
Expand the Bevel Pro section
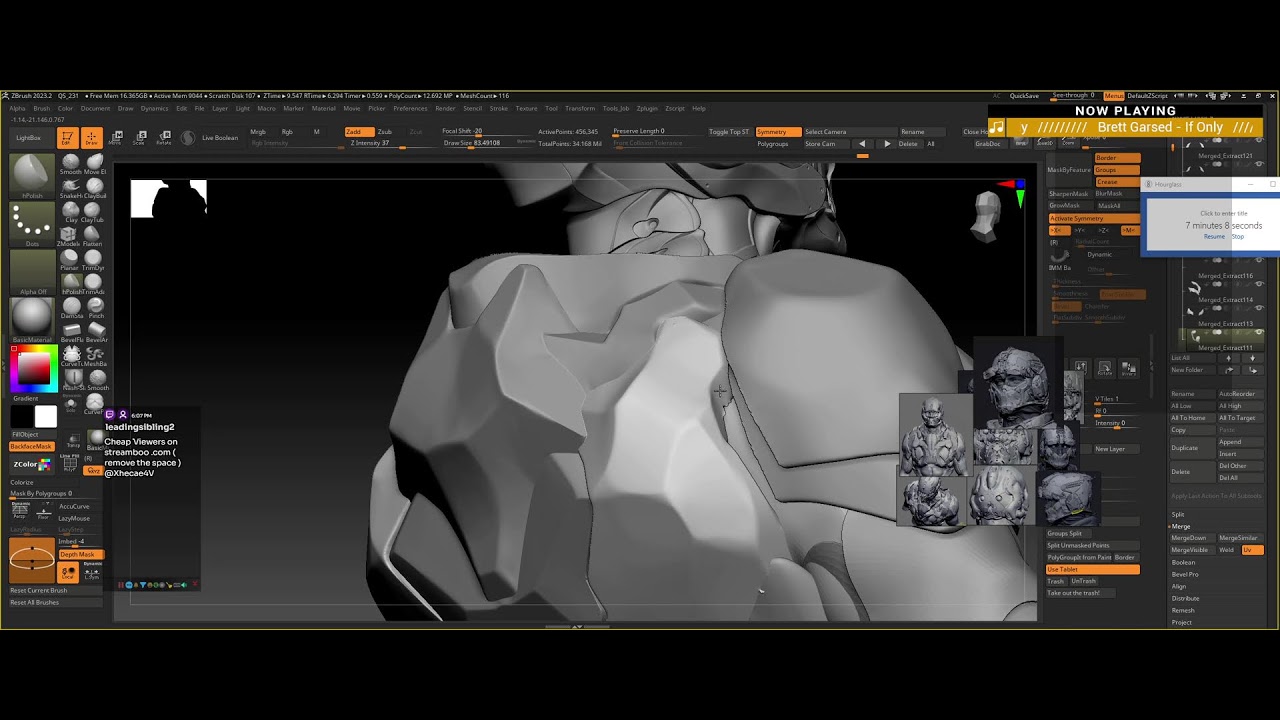point(1185,574)
